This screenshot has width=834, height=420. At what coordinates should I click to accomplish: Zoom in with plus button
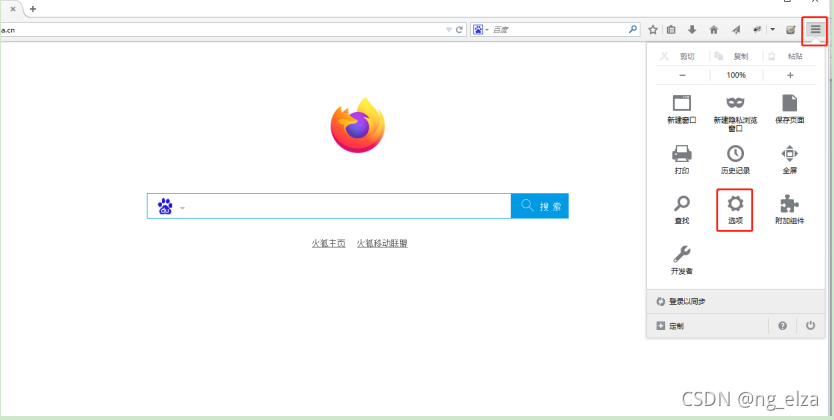click(790, 75)
